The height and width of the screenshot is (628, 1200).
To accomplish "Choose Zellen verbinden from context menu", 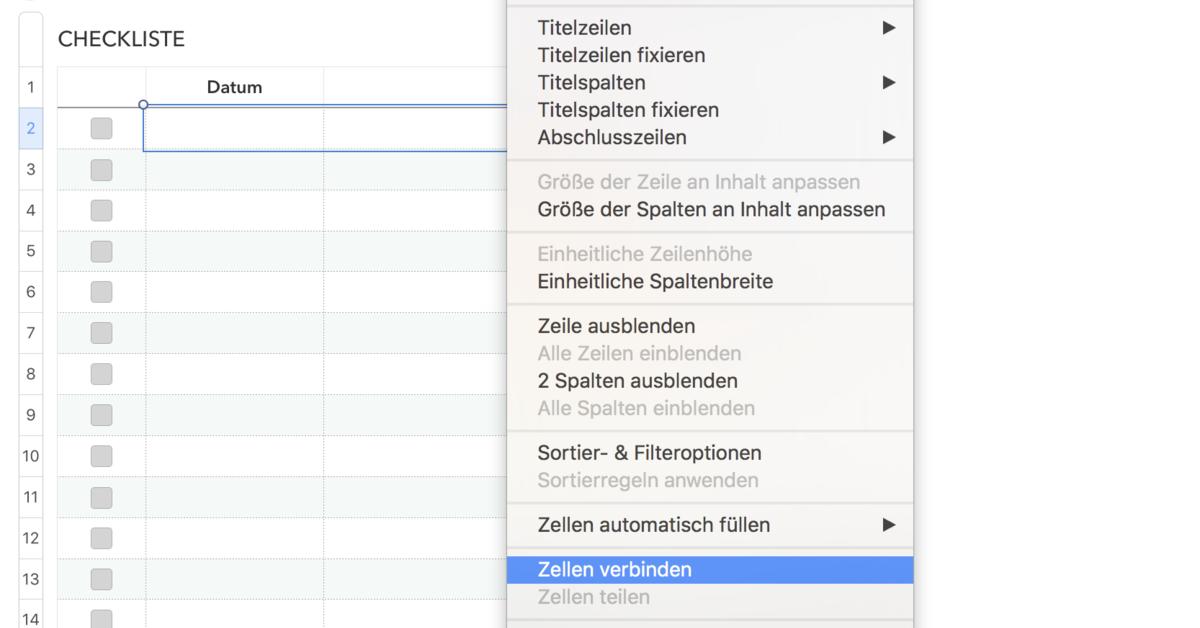I will (614, 570).
